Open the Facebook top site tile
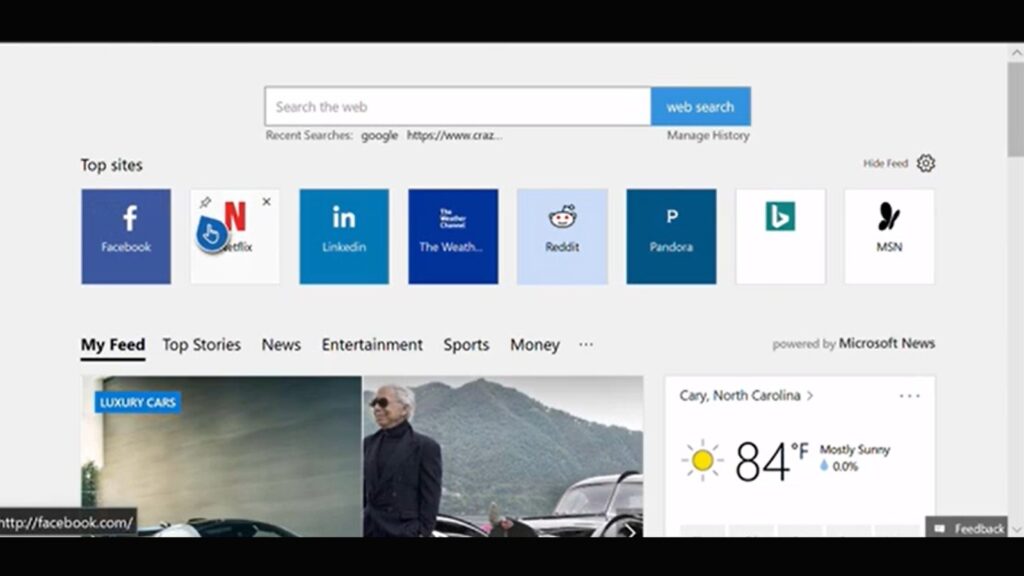The image size is (1024, 576). [x=126, y=236]
